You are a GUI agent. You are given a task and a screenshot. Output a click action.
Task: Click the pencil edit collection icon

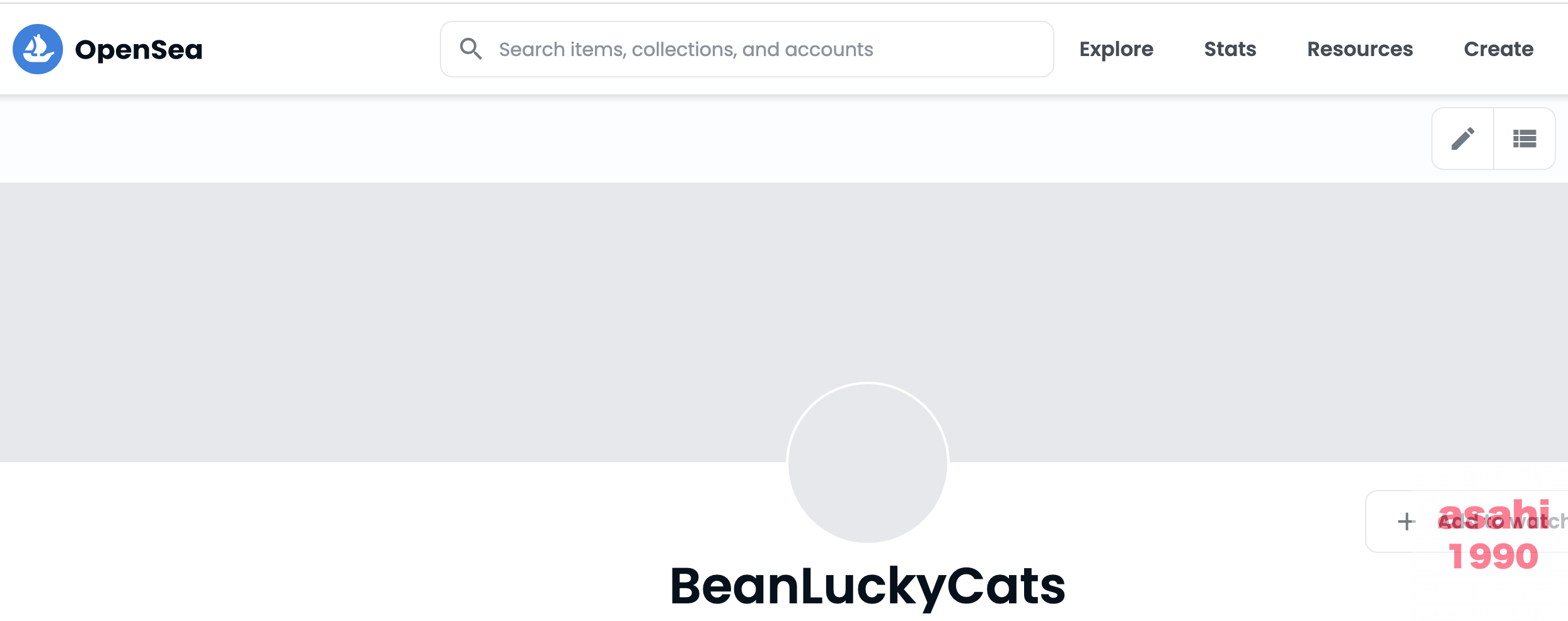pyautogui.click(x=1463, y=139)
